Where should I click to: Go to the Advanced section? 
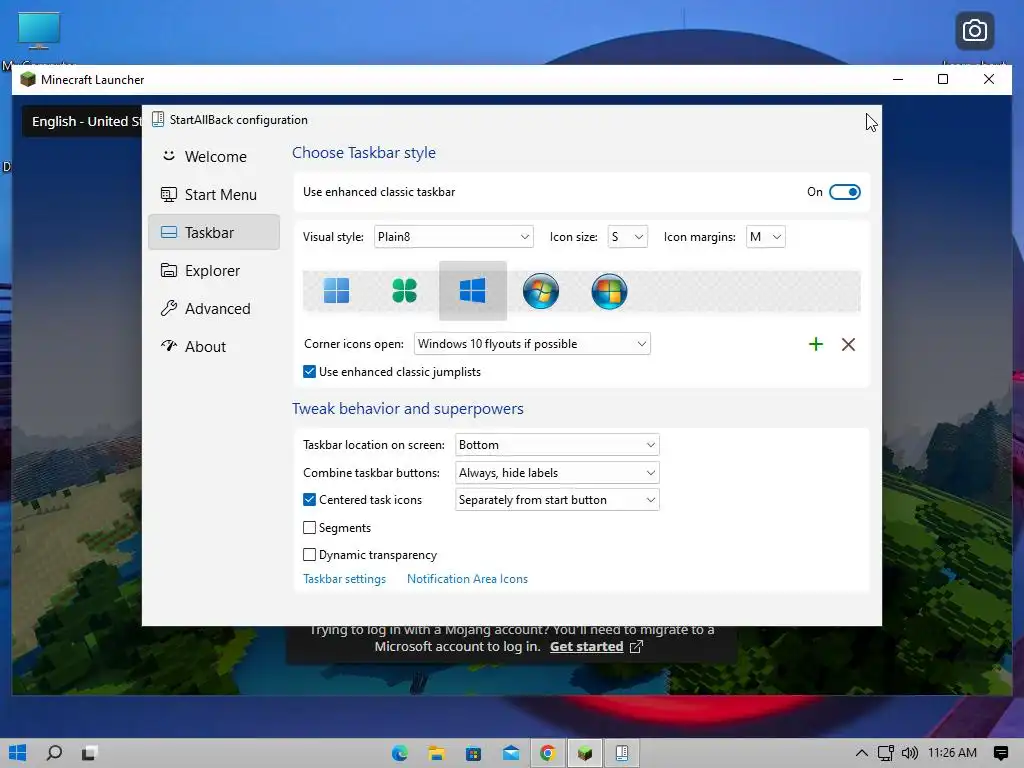pyautogui.click(x=214, y=308)
